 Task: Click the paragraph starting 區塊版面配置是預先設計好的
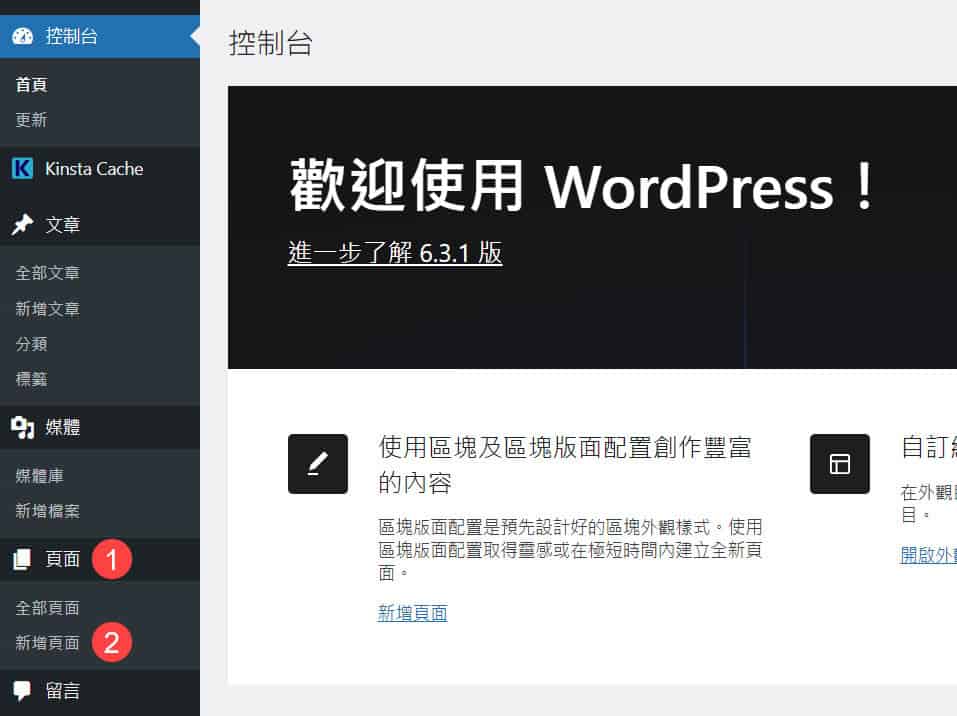point(570,550)
